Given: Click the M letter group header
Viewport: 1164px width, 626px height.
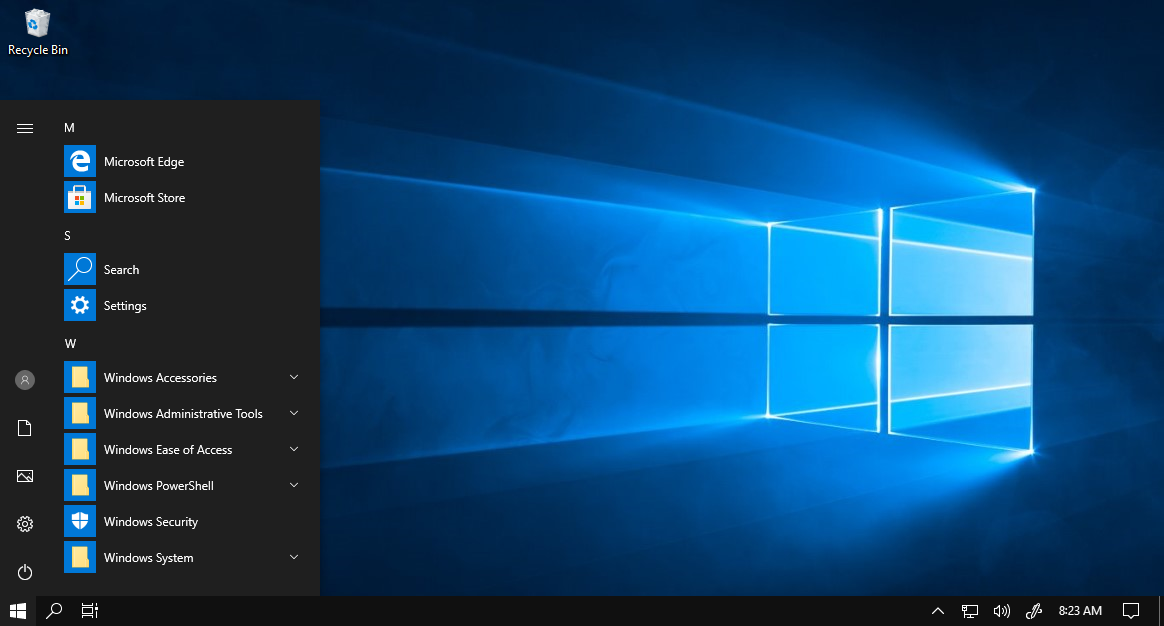Looking at the screenshot, I should click(69, 128).
